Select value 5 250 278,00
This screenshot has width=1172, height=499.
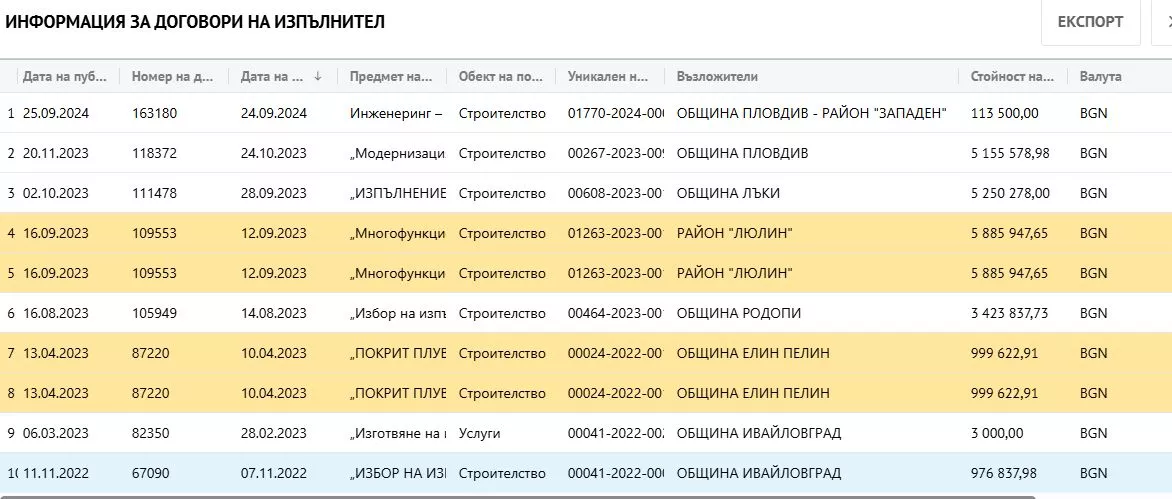coord(1010,193)
